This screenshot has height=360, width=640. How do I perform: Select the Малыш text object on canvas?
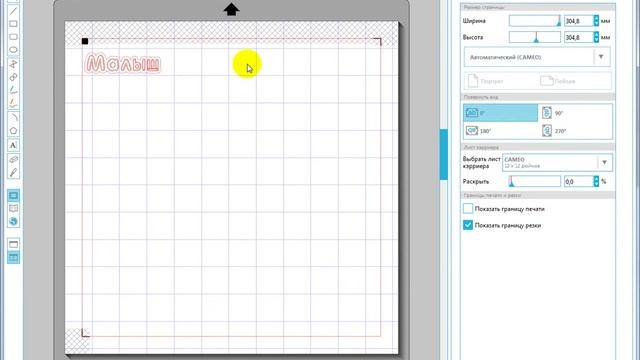122,64
